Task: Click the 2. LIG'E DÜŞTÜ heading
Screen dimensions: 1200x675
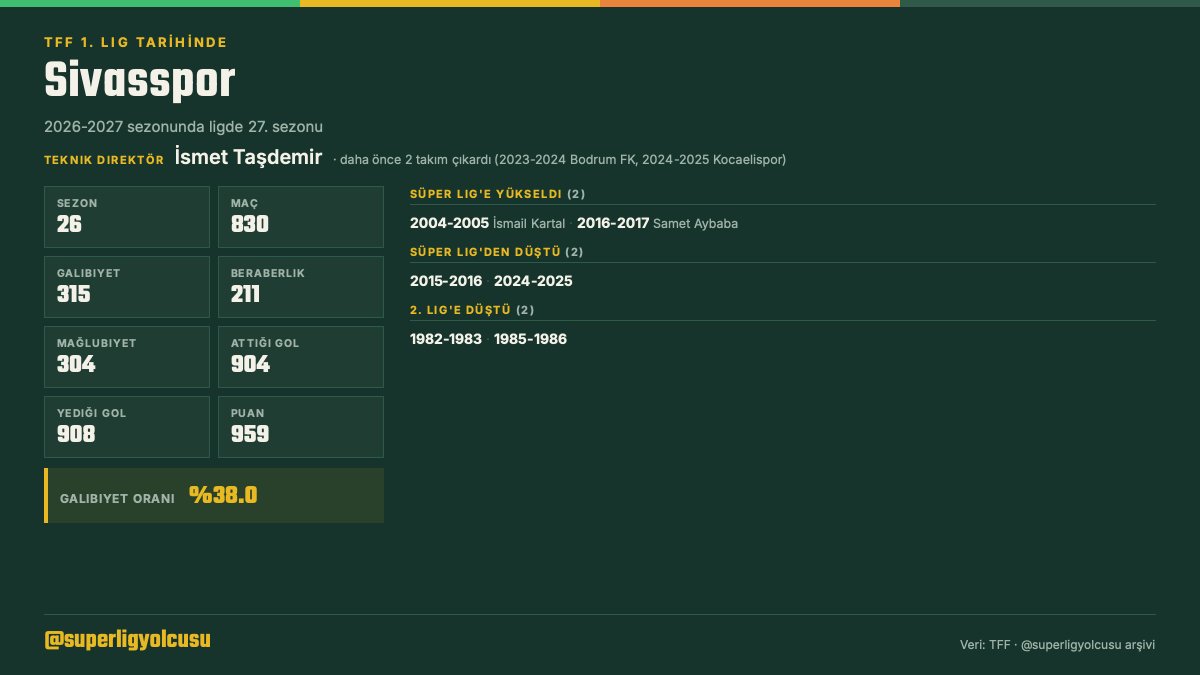Action: tap(461, 310)
